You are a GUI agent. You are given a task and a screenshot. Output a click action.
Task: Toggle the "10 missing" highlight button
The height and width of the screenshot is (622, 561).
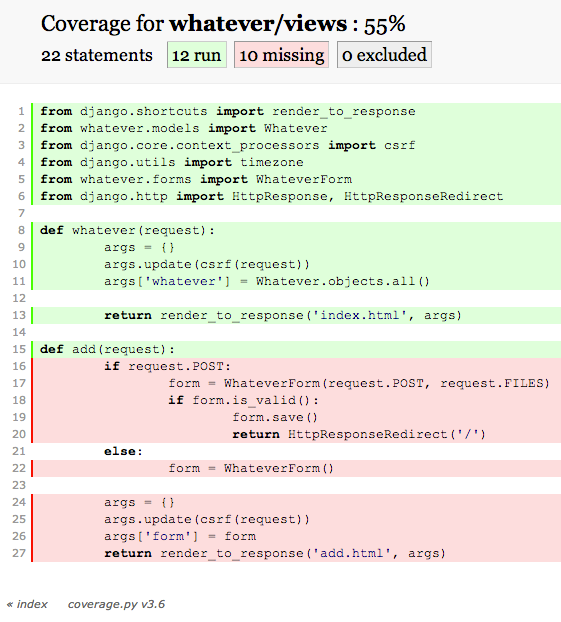pos(281,55)
